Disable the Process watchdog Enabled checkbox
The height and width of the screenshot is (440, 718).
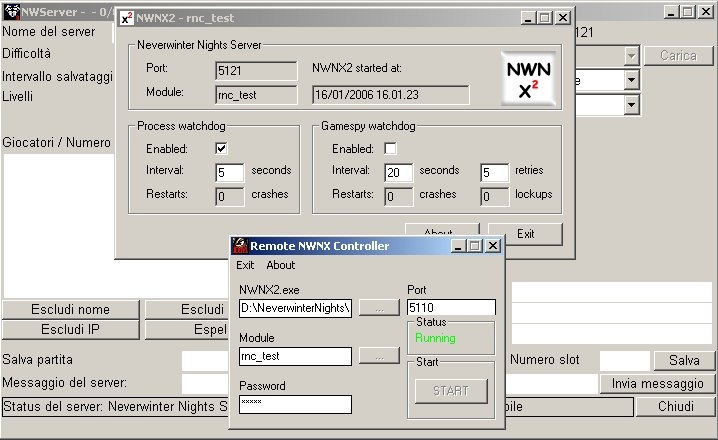pyautogui.click(x=222, y=149)
